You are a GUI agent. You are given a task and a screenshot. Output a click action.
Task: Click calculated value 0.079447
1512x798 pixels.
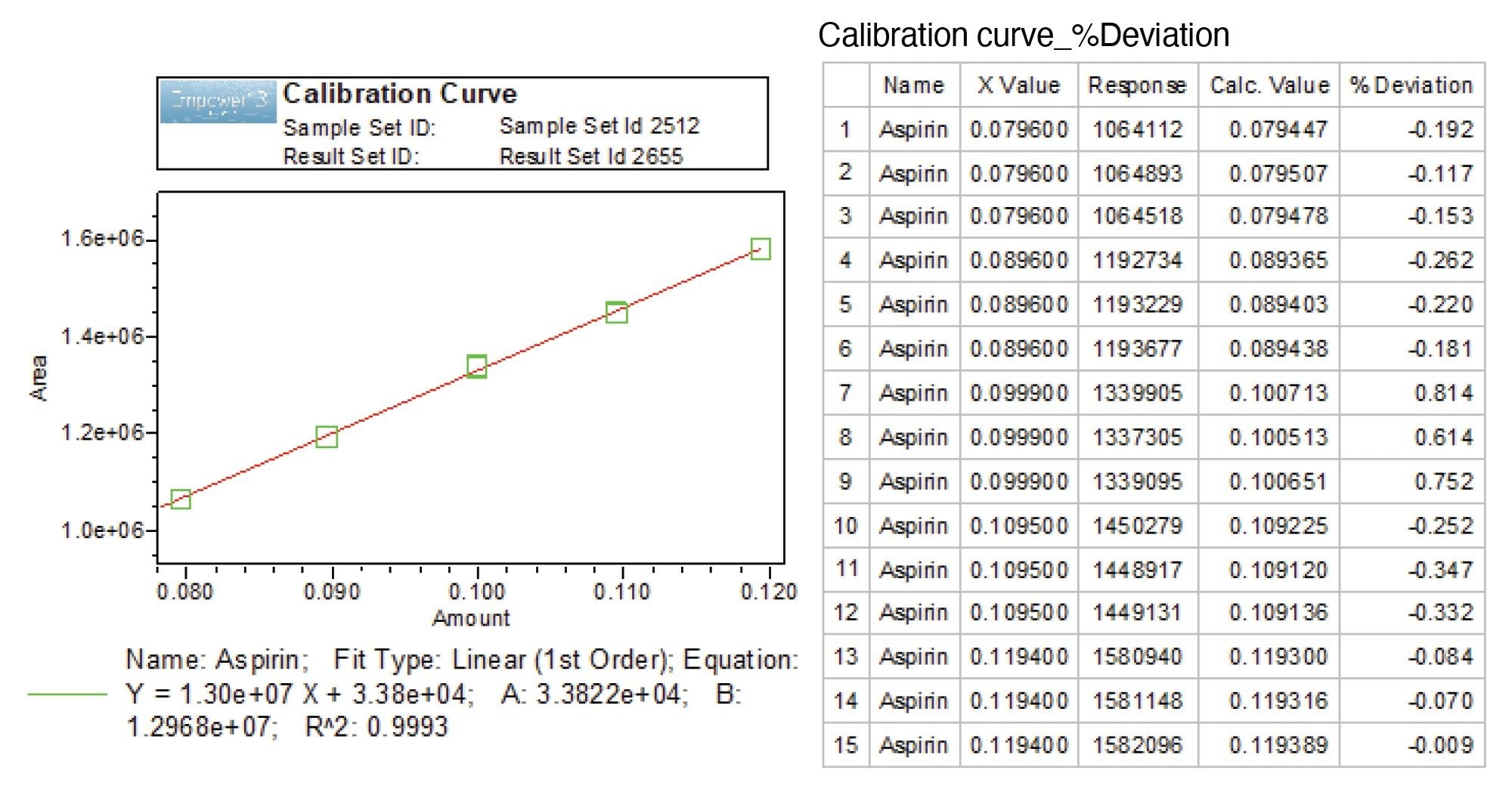pyautogui.click(x=1278, y=129)
